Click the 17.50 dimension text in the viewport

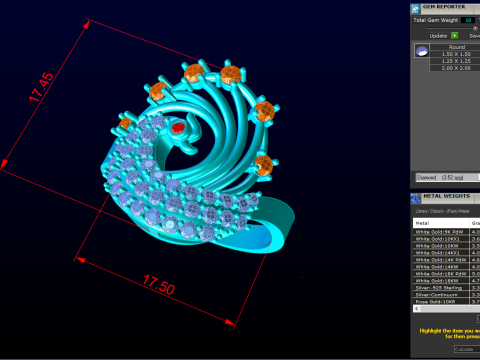tap(159, 285)
